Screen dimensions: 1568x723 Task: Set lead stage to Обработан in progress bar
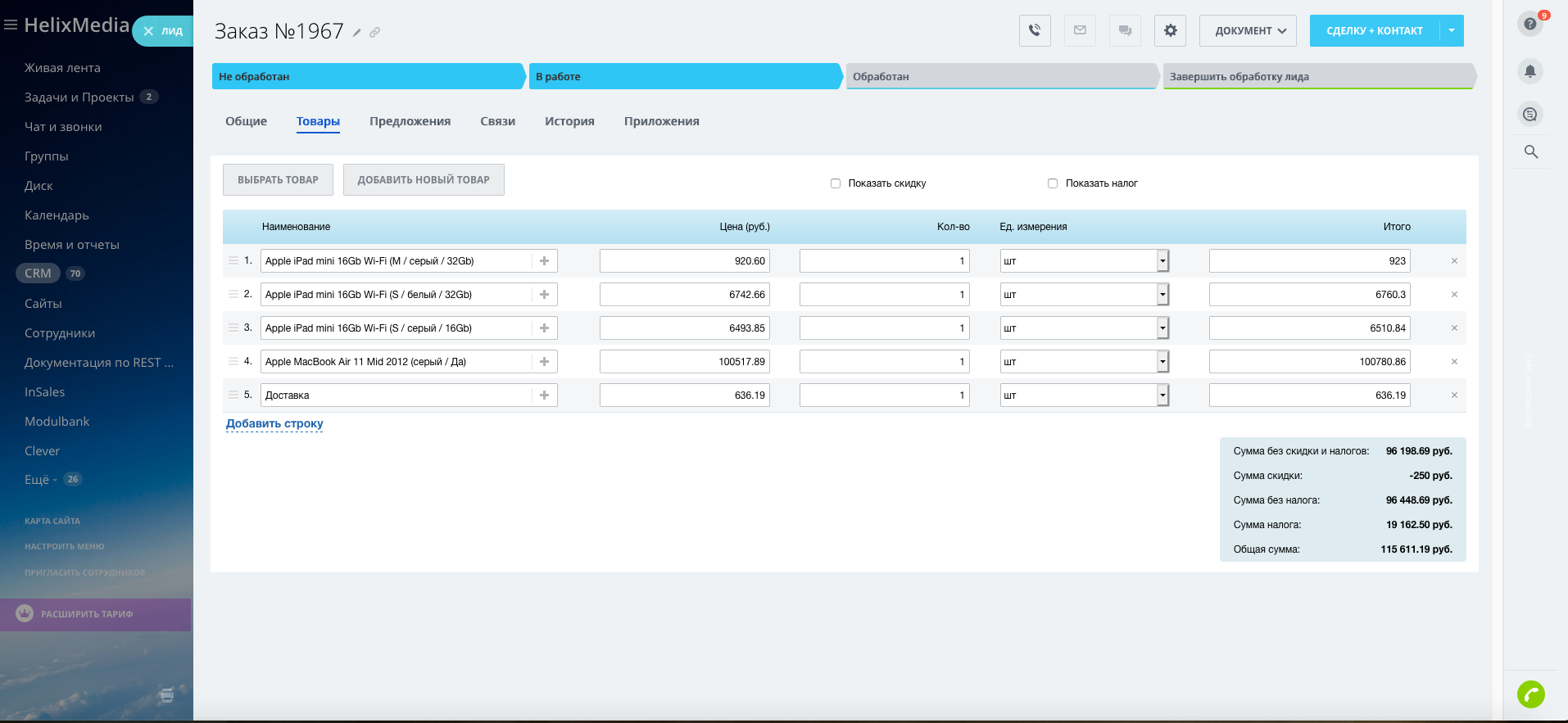(x=999, y=76)
